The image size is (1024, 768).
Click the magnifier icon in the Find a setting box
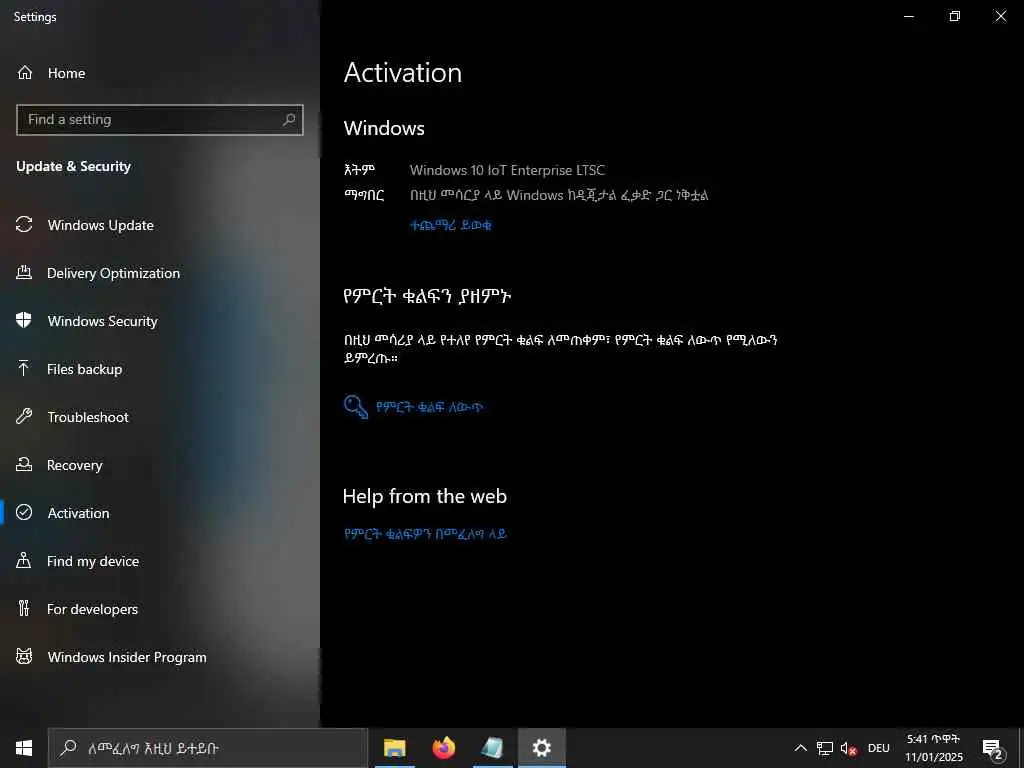pos(289,120)
